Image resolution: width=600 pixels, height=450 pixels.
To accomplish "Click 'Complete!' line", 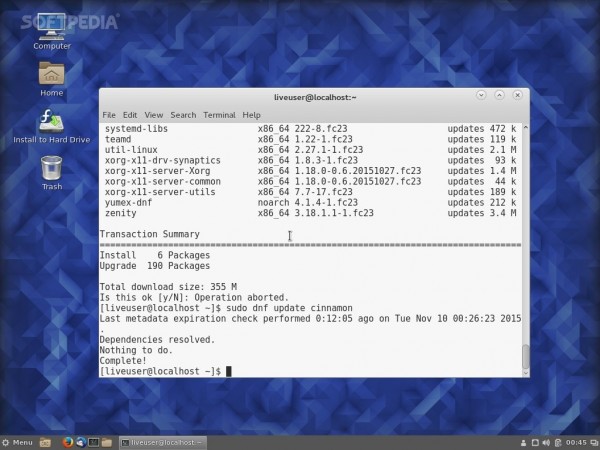I will (x=123, y=360).
